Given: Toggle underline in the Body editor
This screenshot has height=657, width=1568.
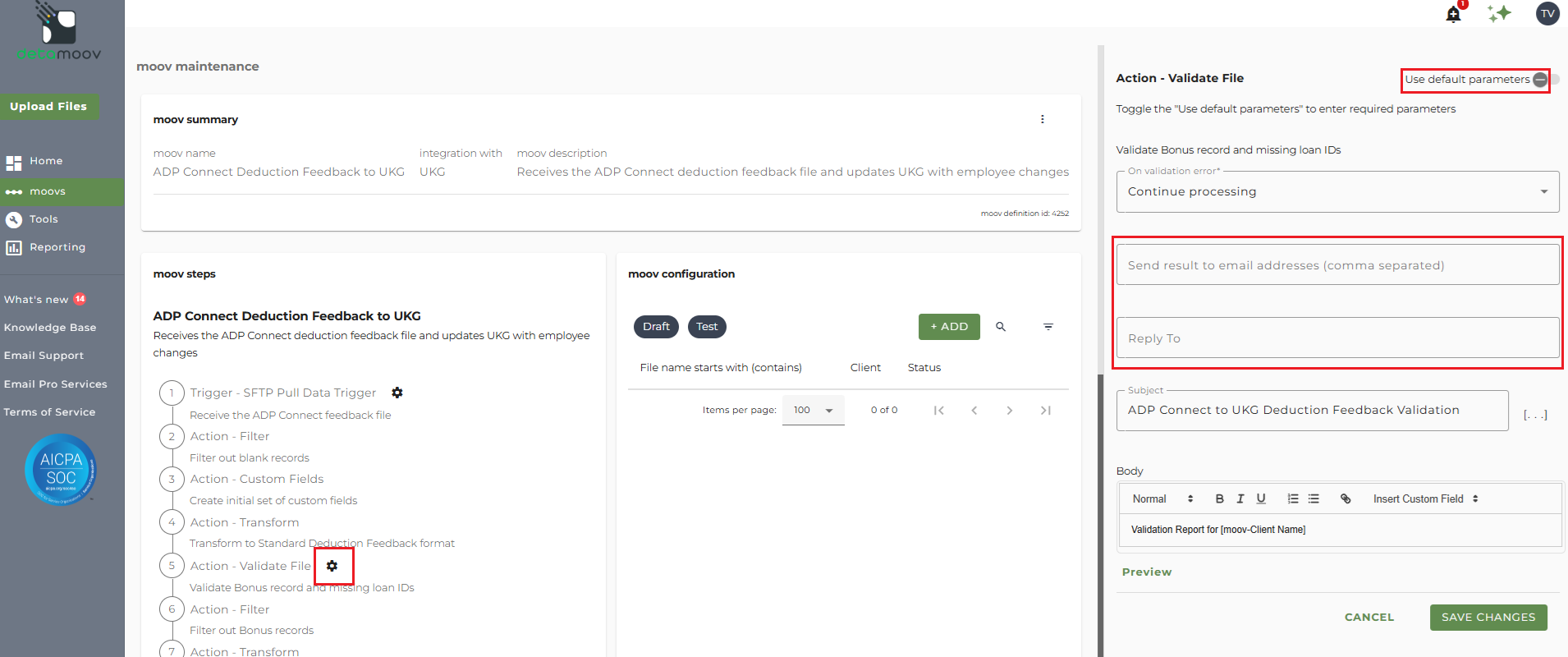Looking at the screenshot, I should tap(1261, 498).
